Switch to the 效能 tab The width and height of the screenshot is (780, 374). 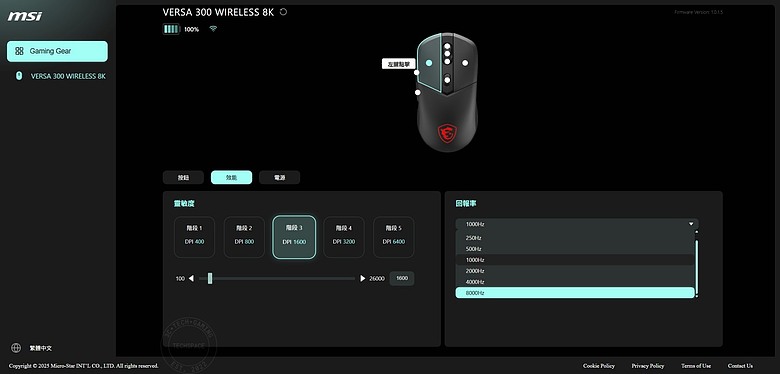pos(231,178)
